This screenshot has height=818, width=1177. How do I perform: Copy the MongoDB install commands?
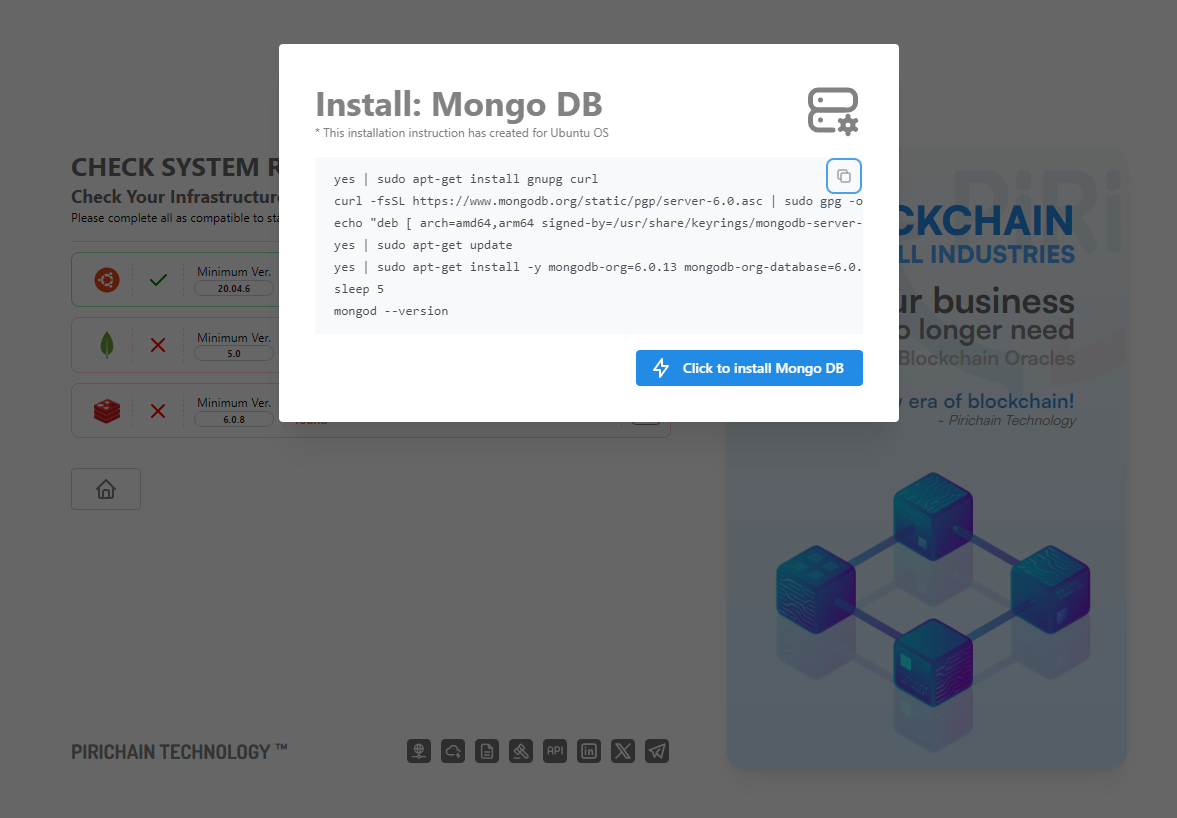pos(843,175)
